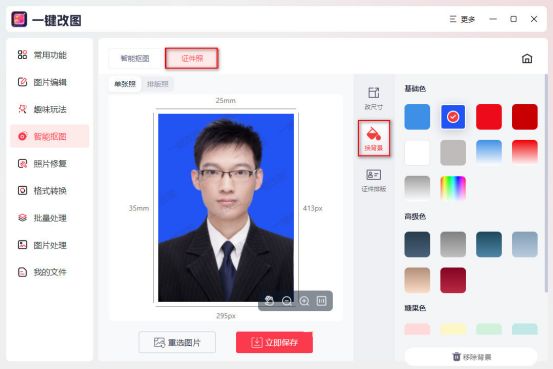This screenshot has height=369, width=553.
Task: Pick the checked royal blue swatch
Action: pos(453,117)
